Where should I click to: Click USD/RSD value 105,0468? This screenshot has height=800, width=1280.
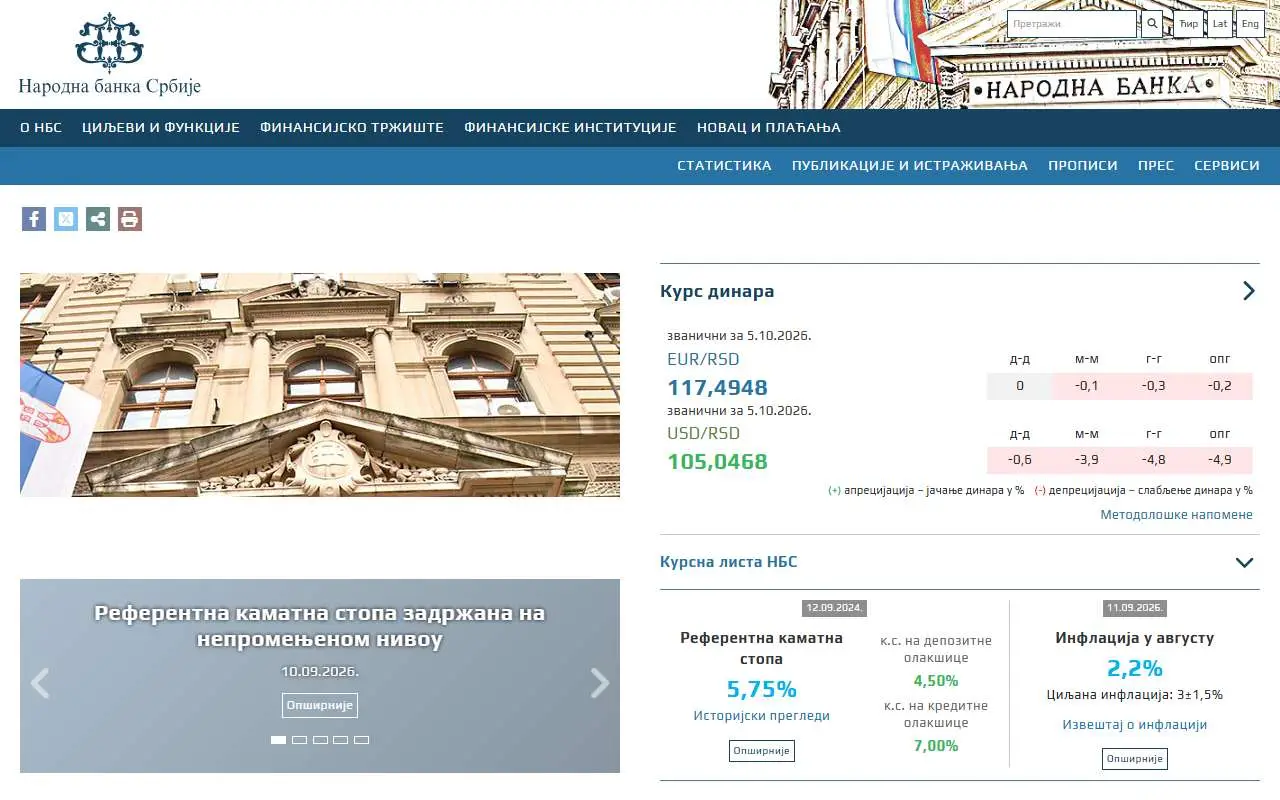point(717,462)
